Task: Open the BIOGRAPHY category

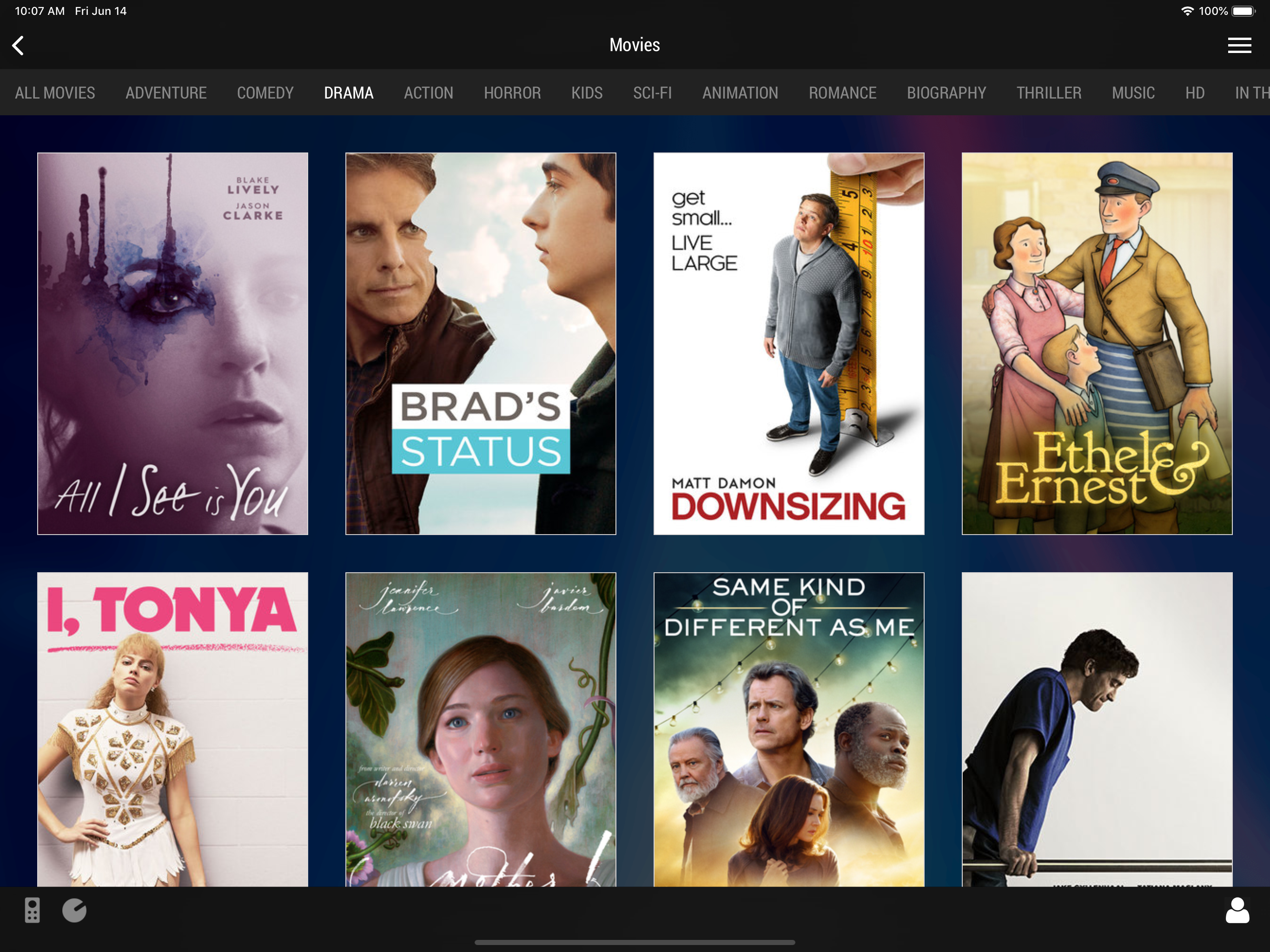Action: pyautogui.click(x=946, y=93)
